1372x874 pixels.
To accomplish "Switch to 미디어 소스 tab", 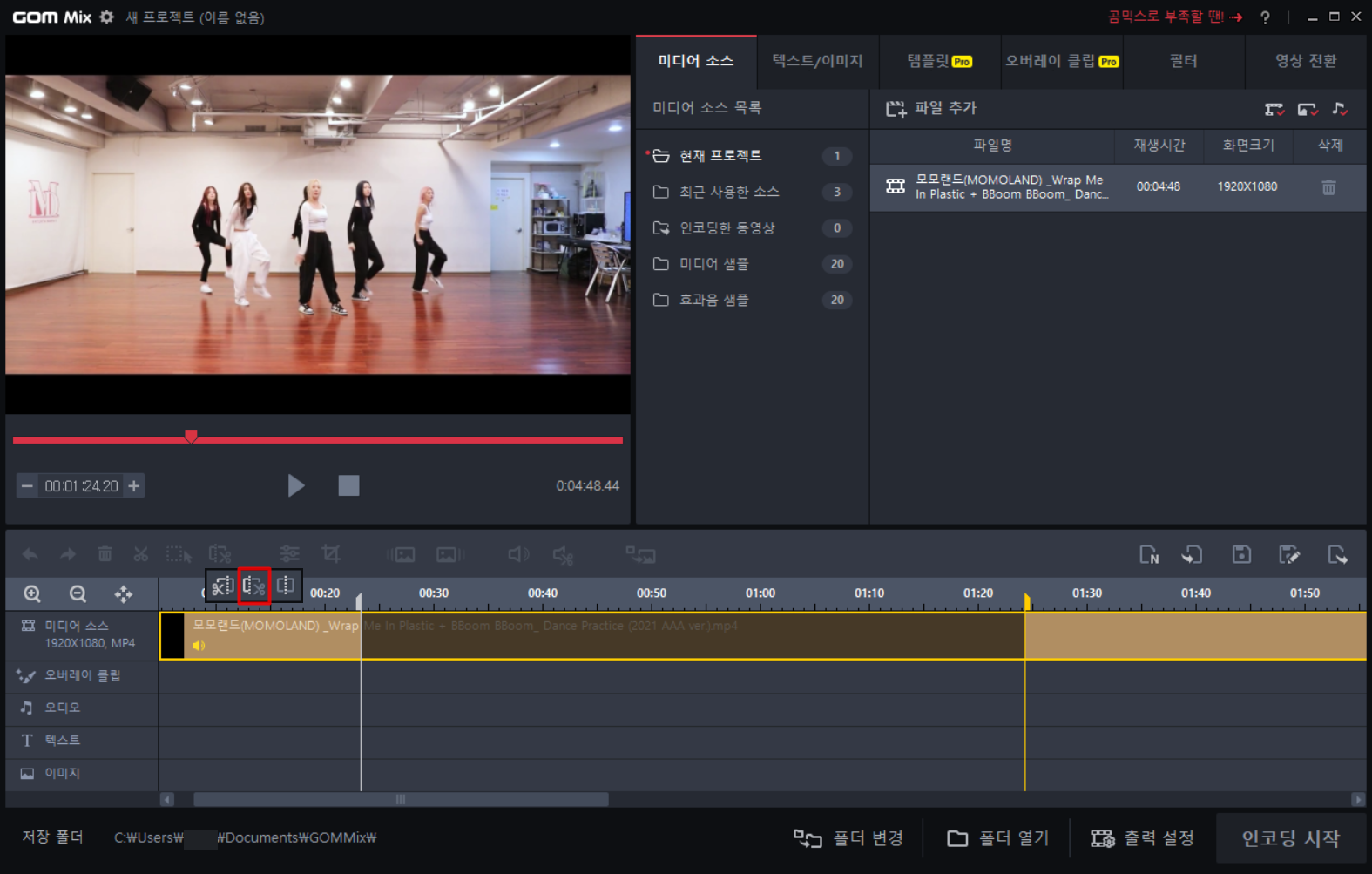I will [x=696, y=61].
